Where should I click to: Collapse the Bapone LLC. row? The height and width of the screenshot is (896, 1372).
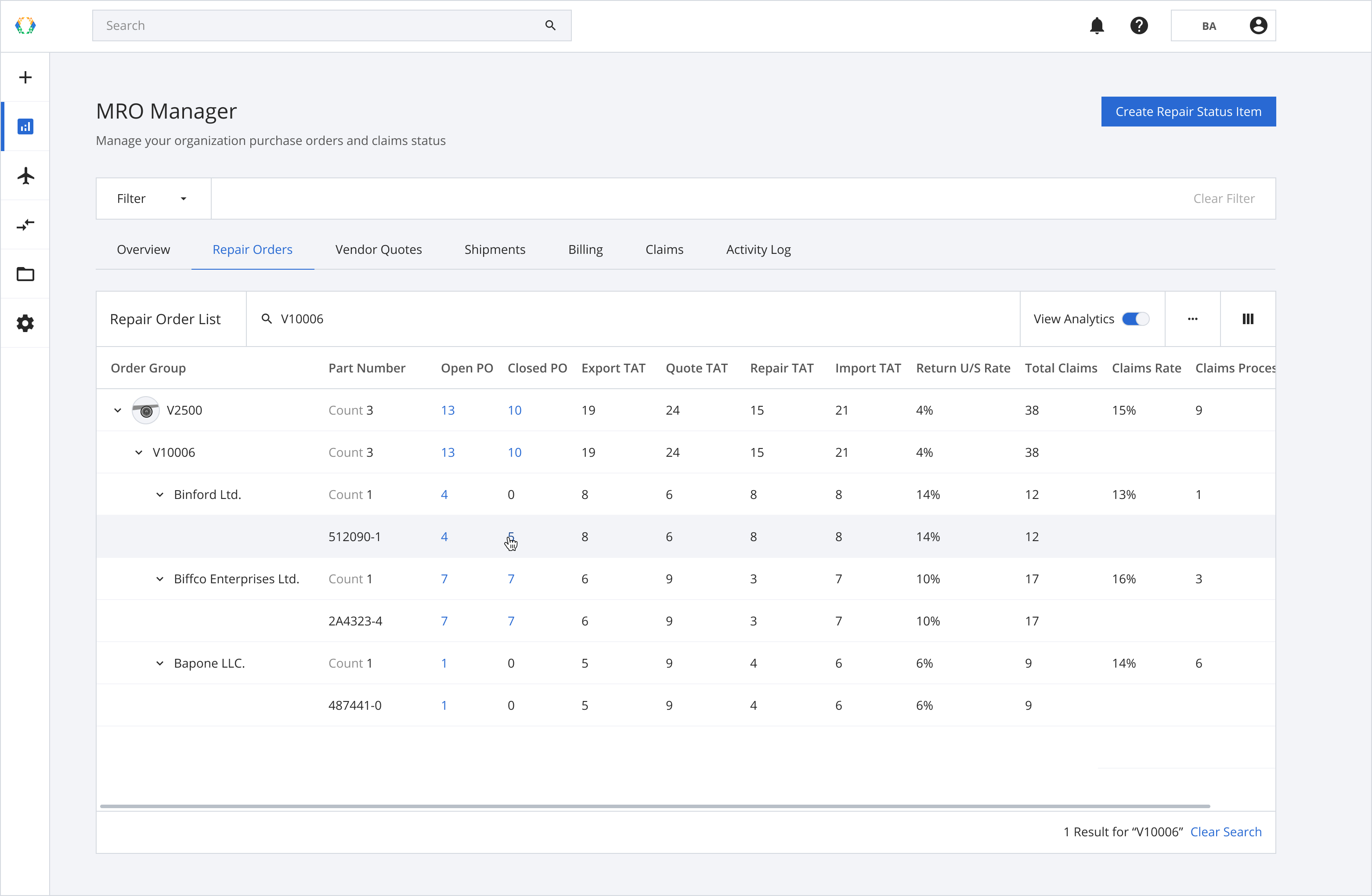coord(160,663)
